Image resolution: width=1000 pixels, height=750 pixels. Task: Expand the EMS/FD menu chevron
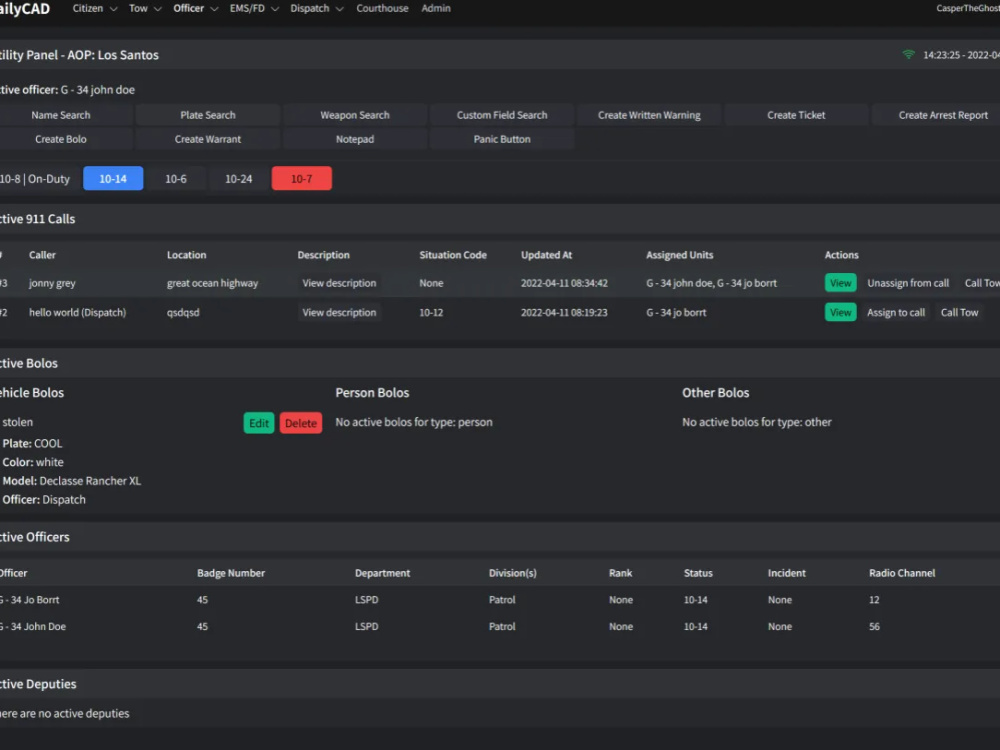tap(275, 9)
